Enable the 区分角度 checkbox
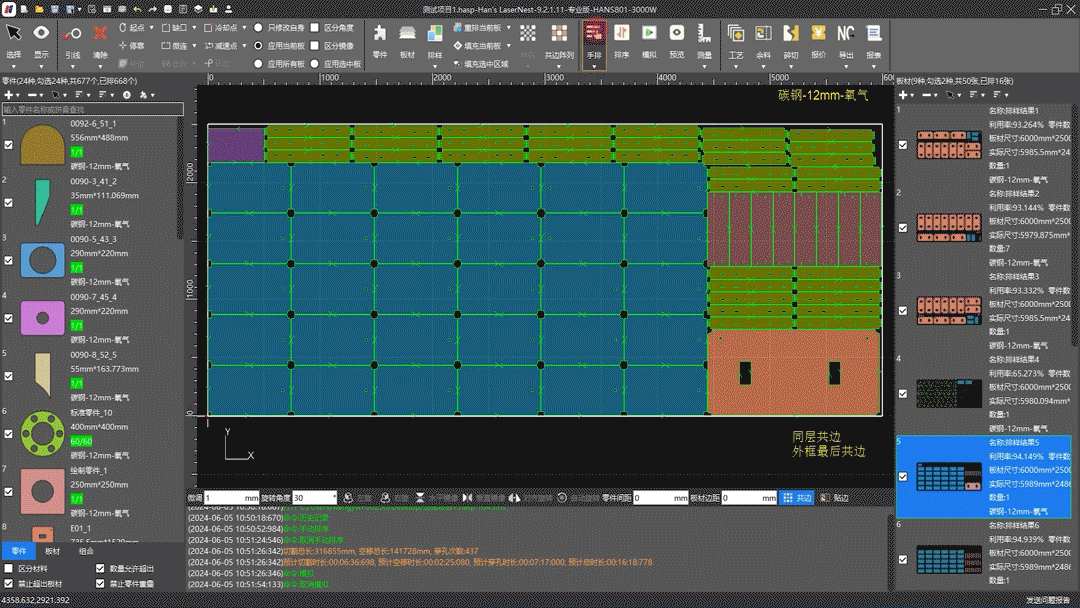The height and width of the screenshot is (608, 1080). [x=315, y=28]
